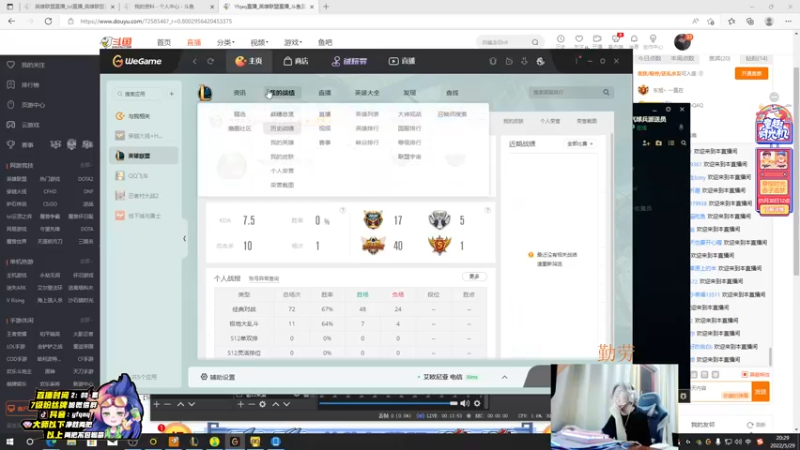This screenshot has width=800, height=450.
Task: Click 排行榜 in Douyu left sidebar
Action: (x=24, y=85)
